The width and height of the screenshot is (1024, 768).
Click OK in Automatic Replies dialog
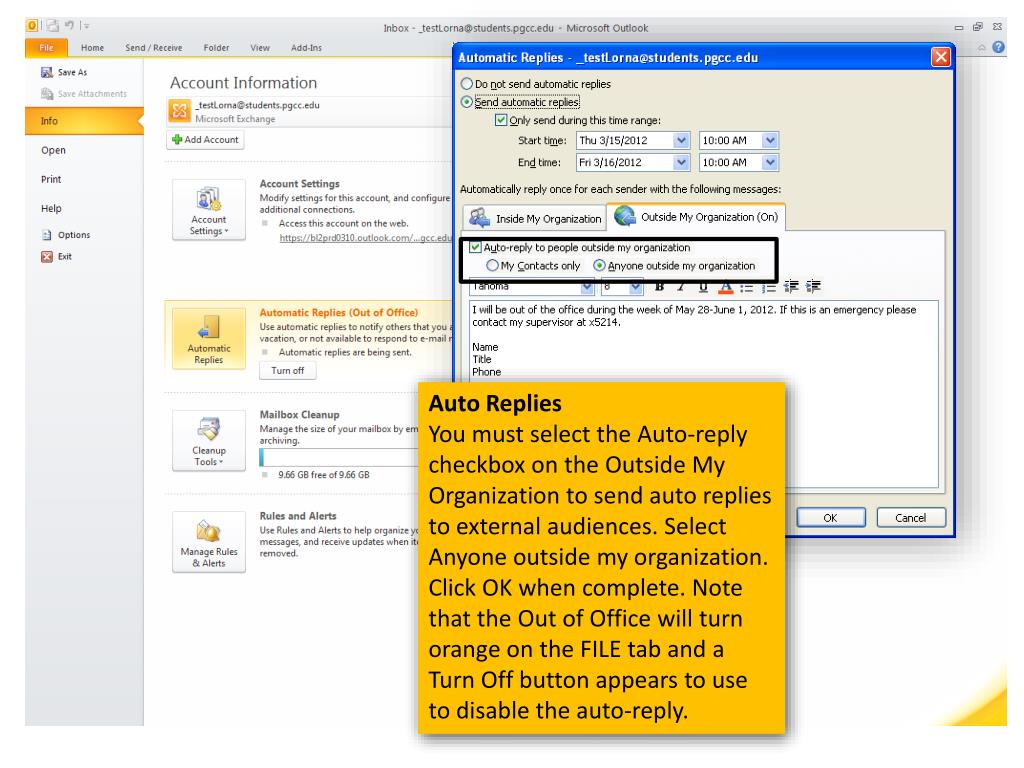(830, 518)
